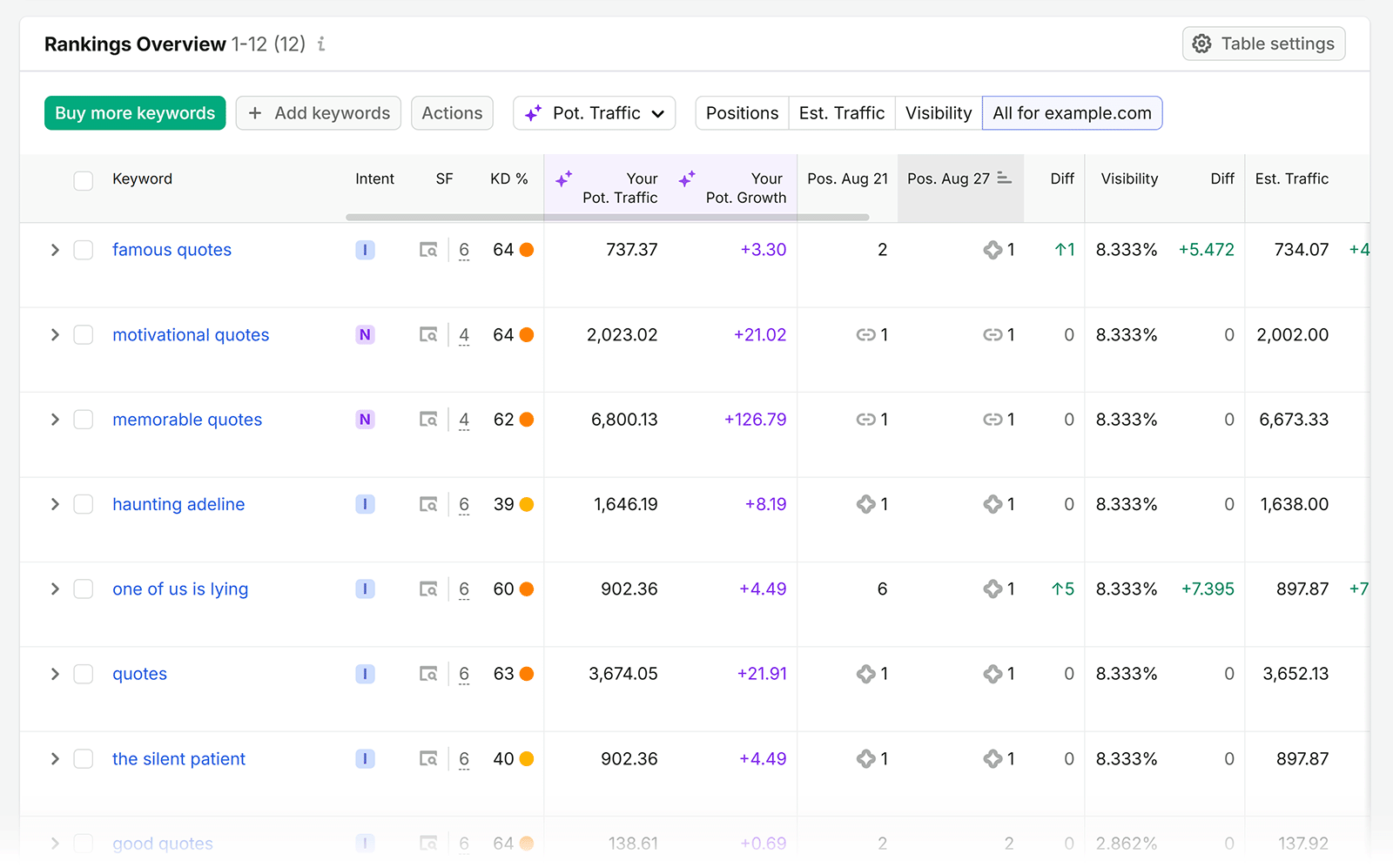Open the one of us is lying link
This screenshot has height=868, width=1393.
tap(180, 589)
